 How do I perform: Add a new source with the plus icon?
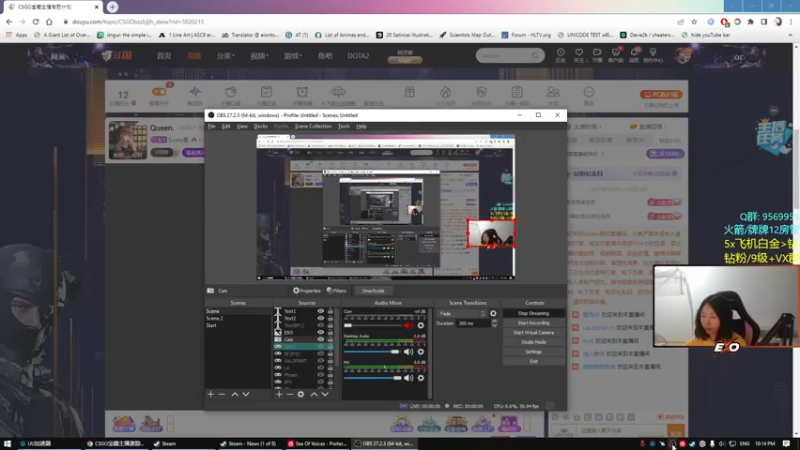click(279, 394)
